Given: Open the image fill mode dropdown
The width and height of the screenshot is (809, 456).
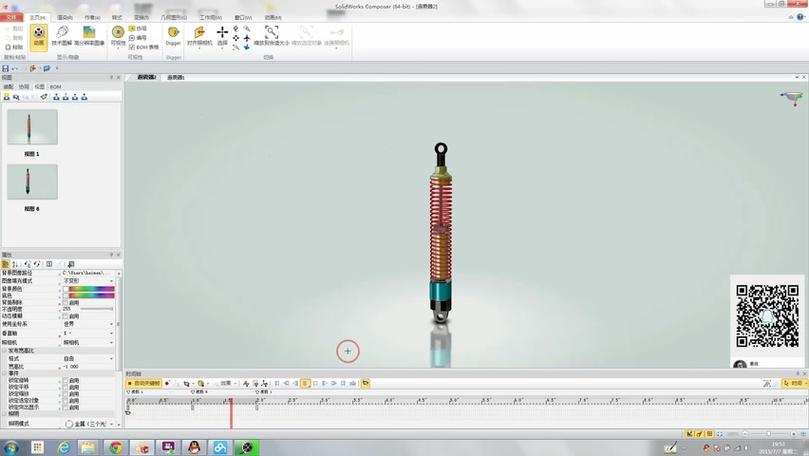Looking at the screenshot, I should click(87, 281).
